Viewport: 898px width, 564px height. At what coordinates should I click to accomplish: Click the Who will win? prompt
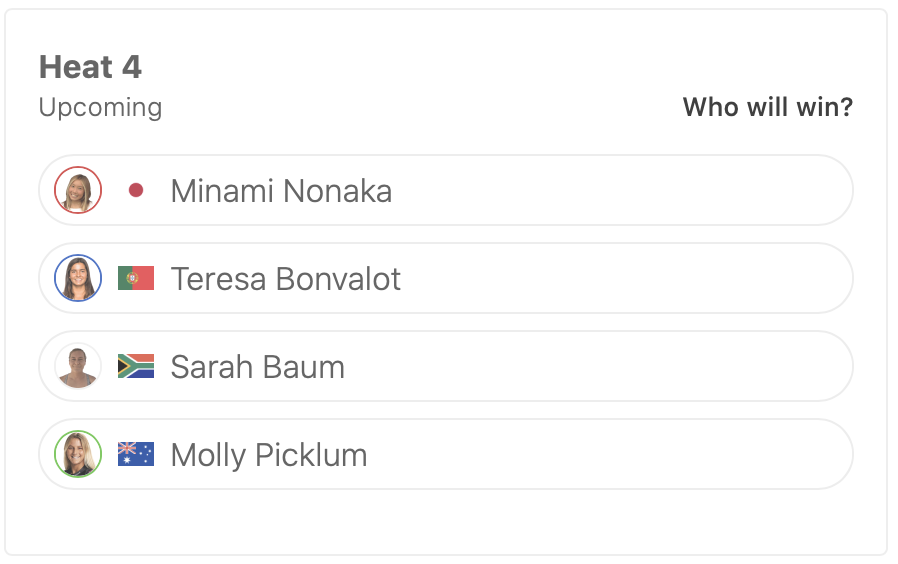tap(767, 107)
